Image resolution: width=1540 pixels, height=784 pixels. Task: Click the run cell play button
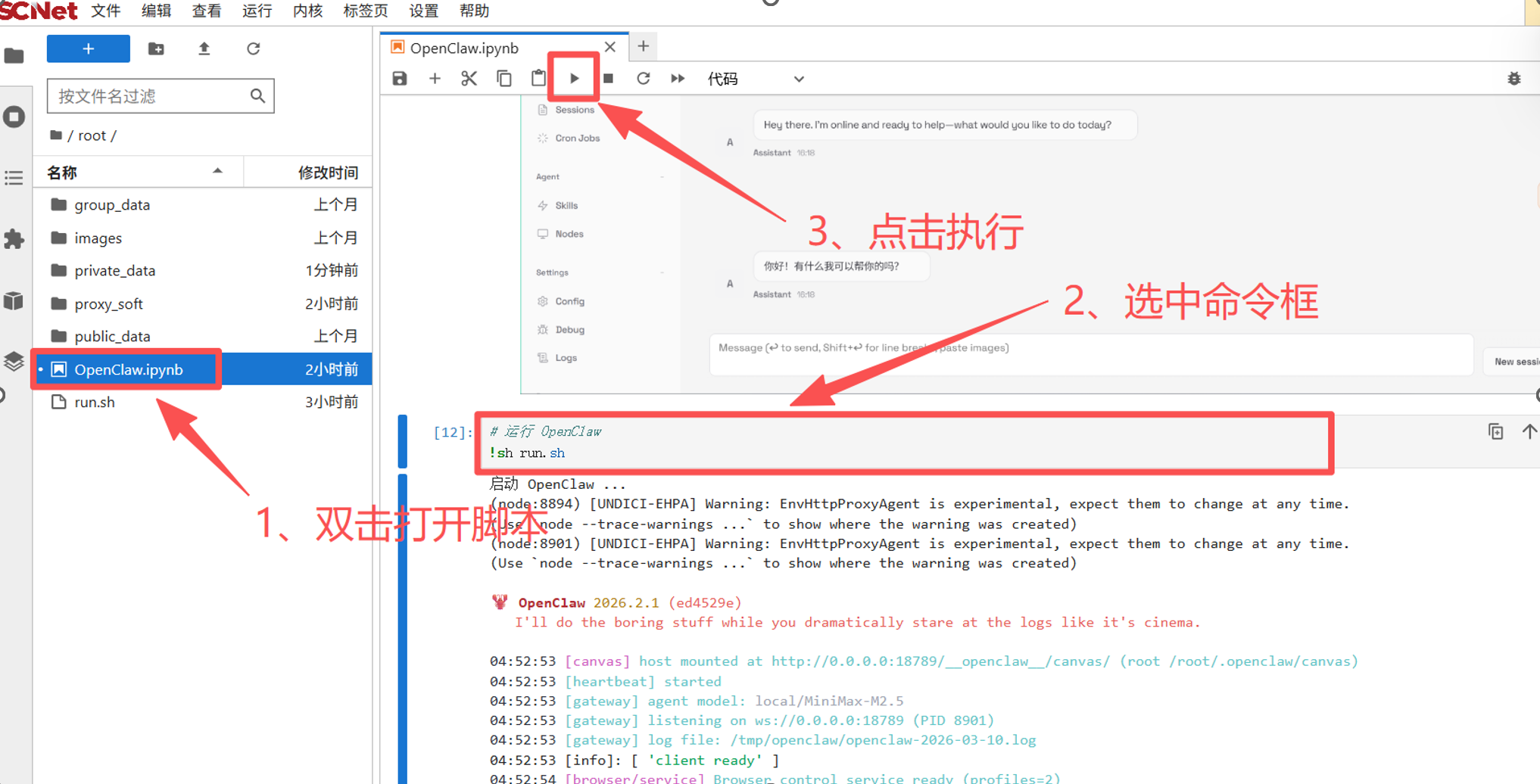pyautogui.click(x=574, y=78)
